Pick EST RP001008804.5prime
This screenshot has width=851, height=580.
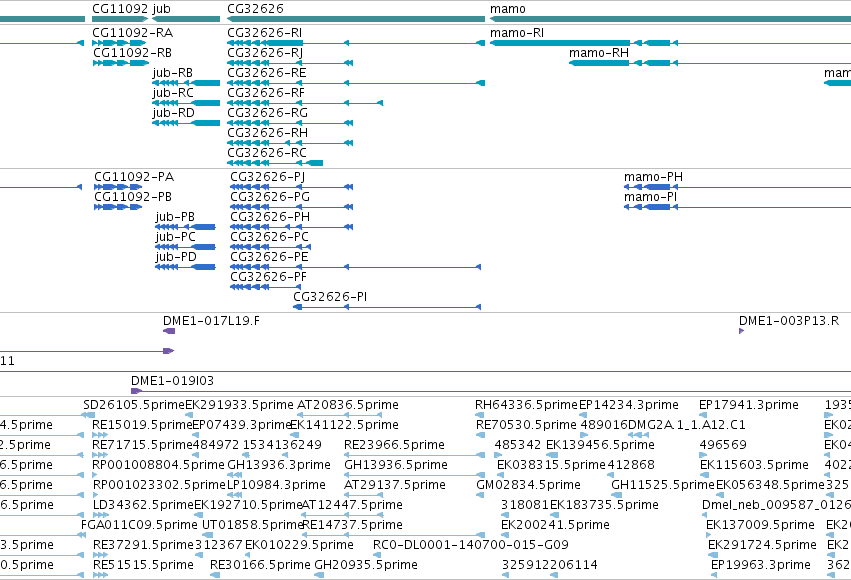click(x=158, y=466)
